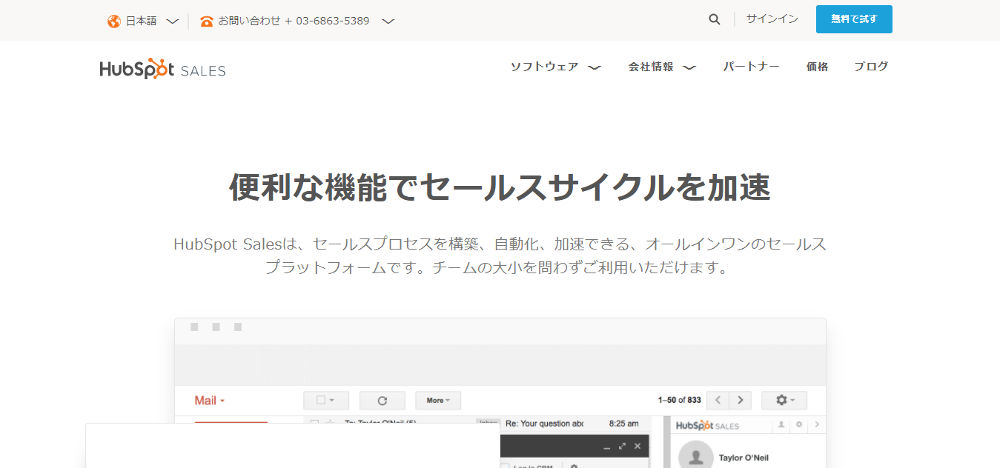Open the red Mail dropdown in mockup
Image resolution: width=1000 pixels, height=468 pixels.
point(210,400)
